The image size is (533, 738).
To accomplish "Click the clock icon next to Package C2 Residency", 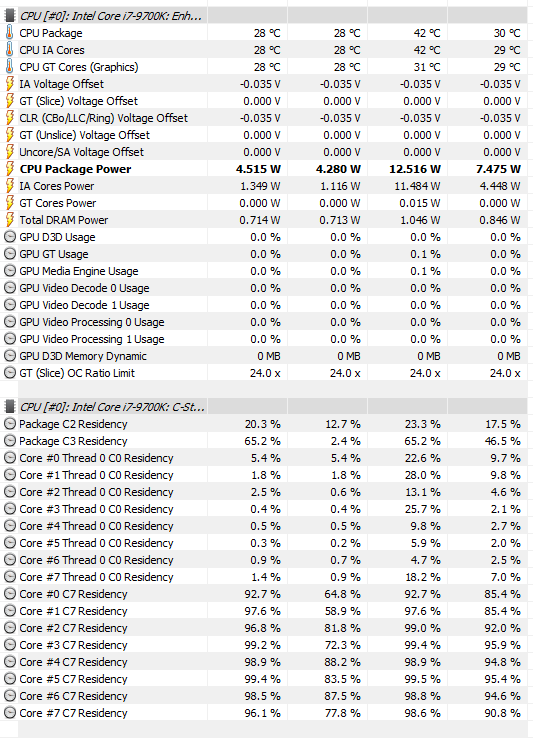I will point(9,424).
